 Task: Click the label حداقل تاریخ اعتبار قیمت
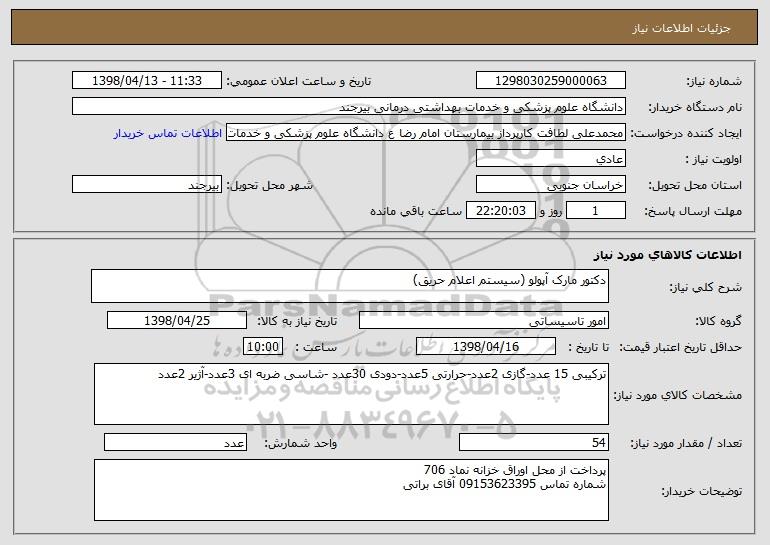click(x=680, y=348)
